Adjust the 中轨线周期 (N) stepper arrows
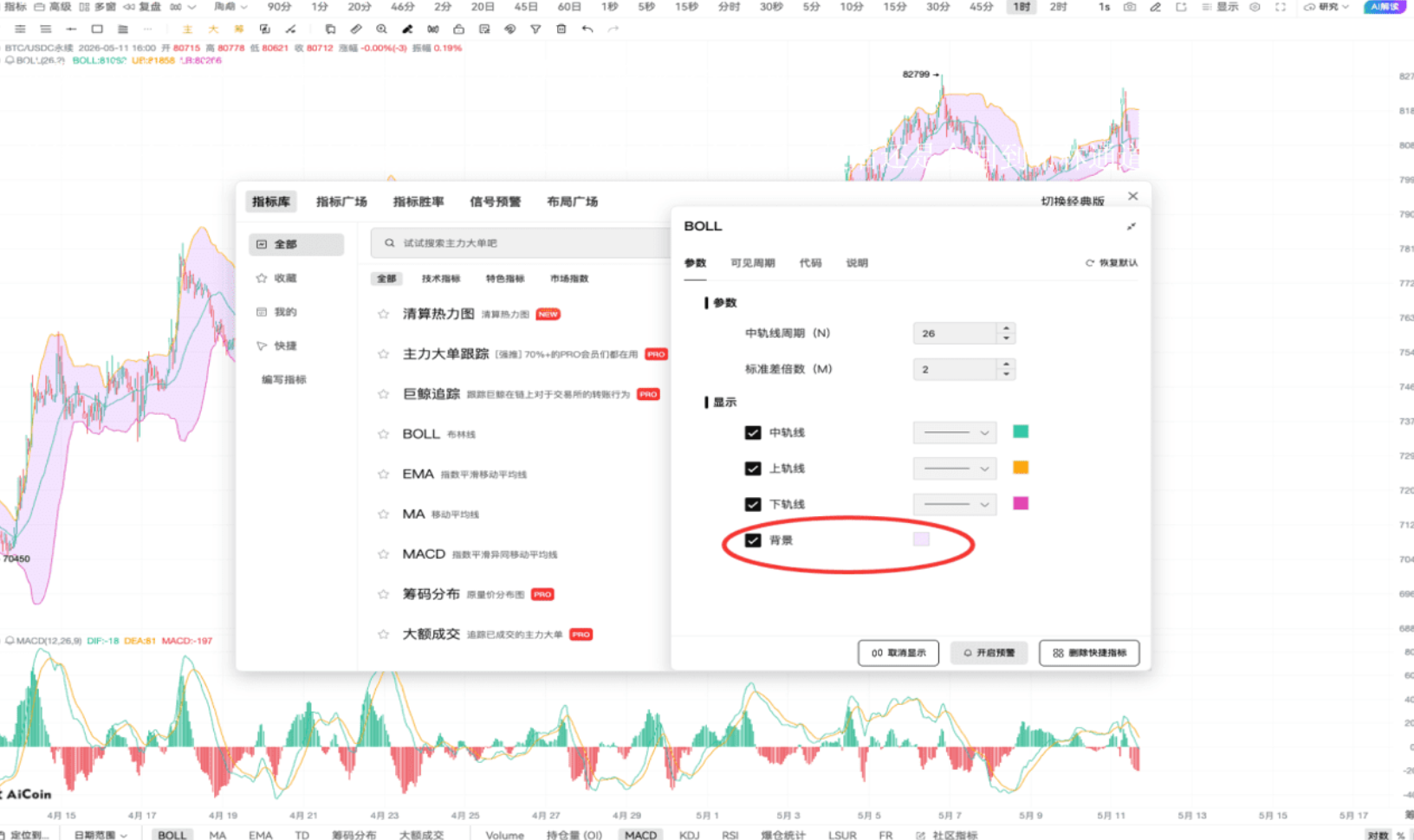Screen dimensions: 1414x840 (x=1006, y=333)
